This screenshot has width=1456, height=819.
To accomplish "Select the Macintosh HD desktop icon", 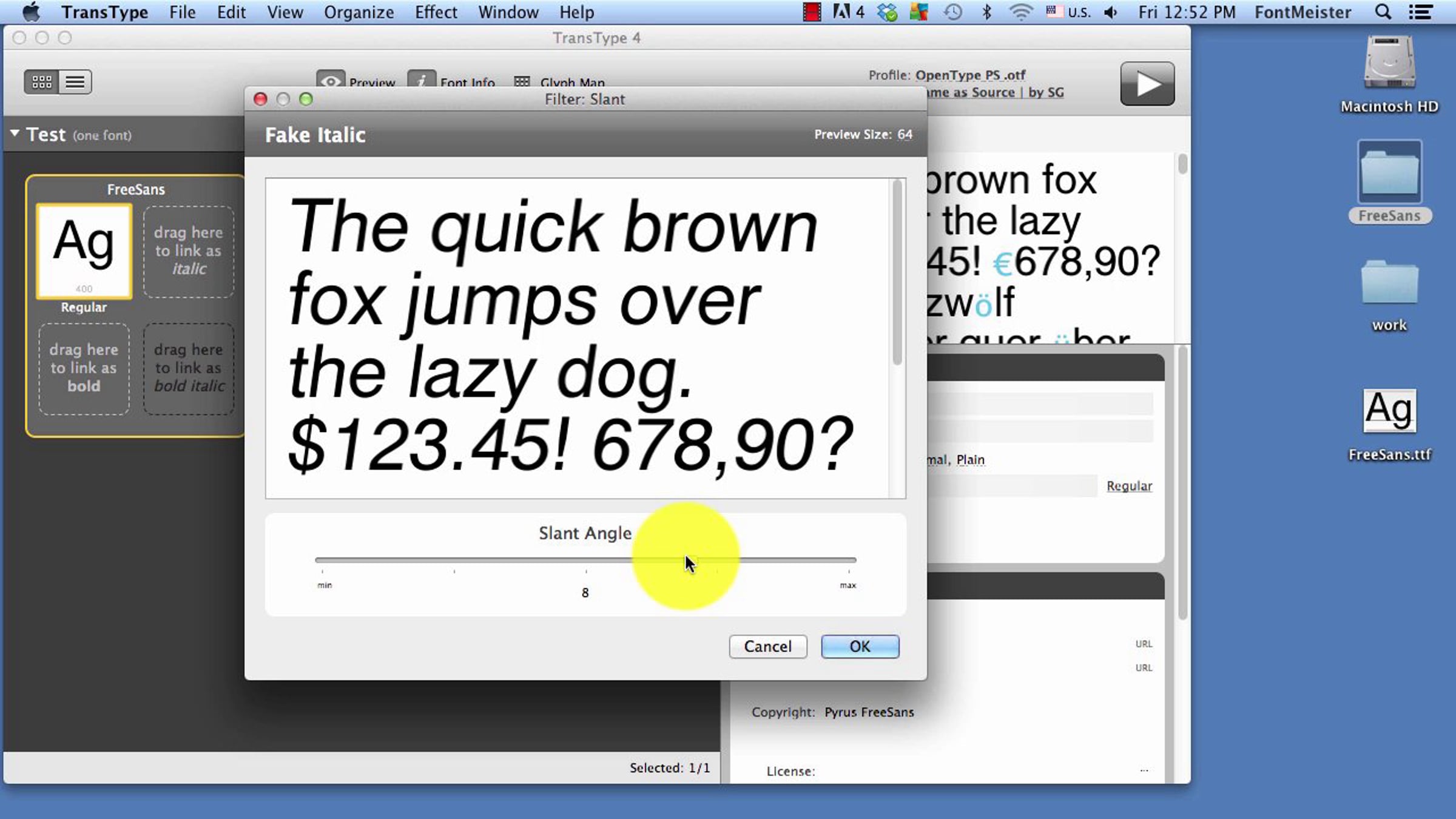I will click(x=1389, y=74).
